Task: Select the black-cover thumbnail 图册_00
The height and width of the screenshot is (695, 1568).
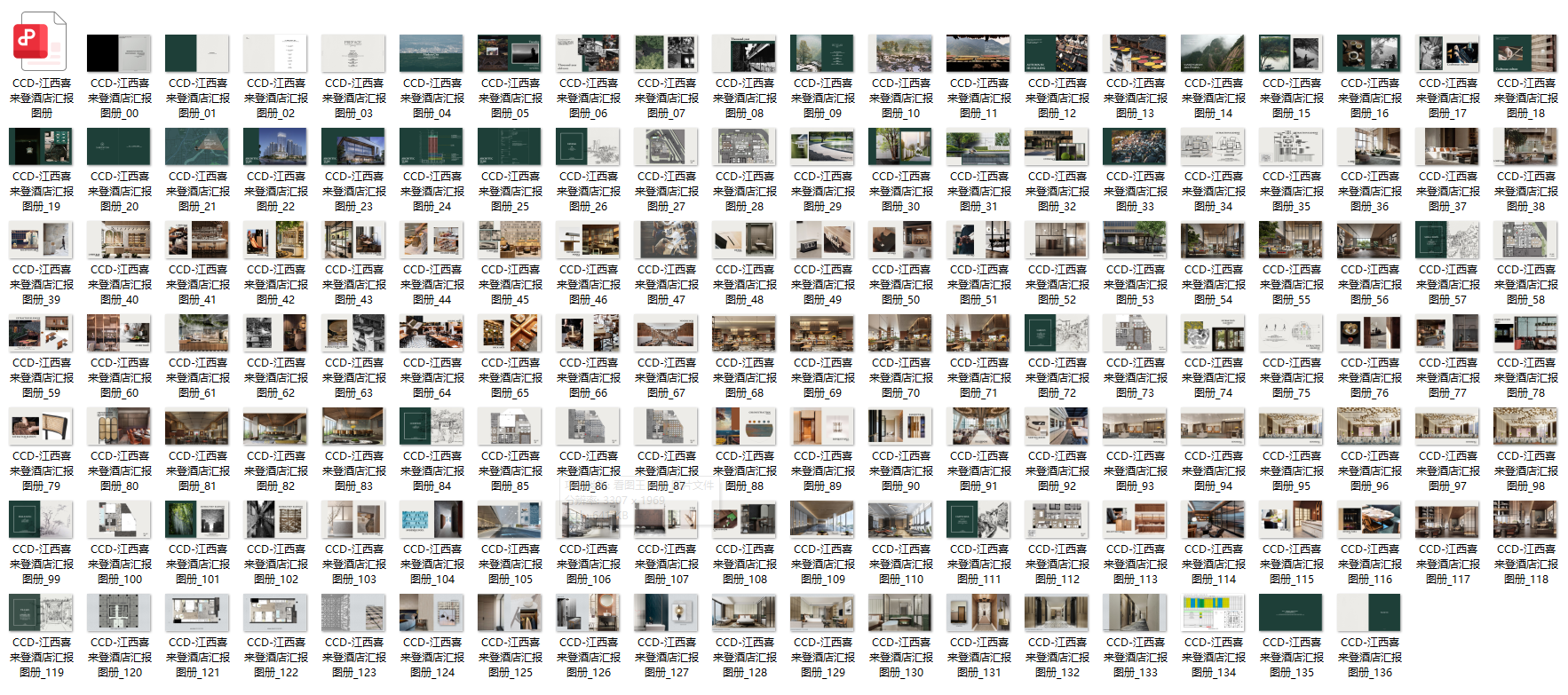Action: [x=119, y=53]
